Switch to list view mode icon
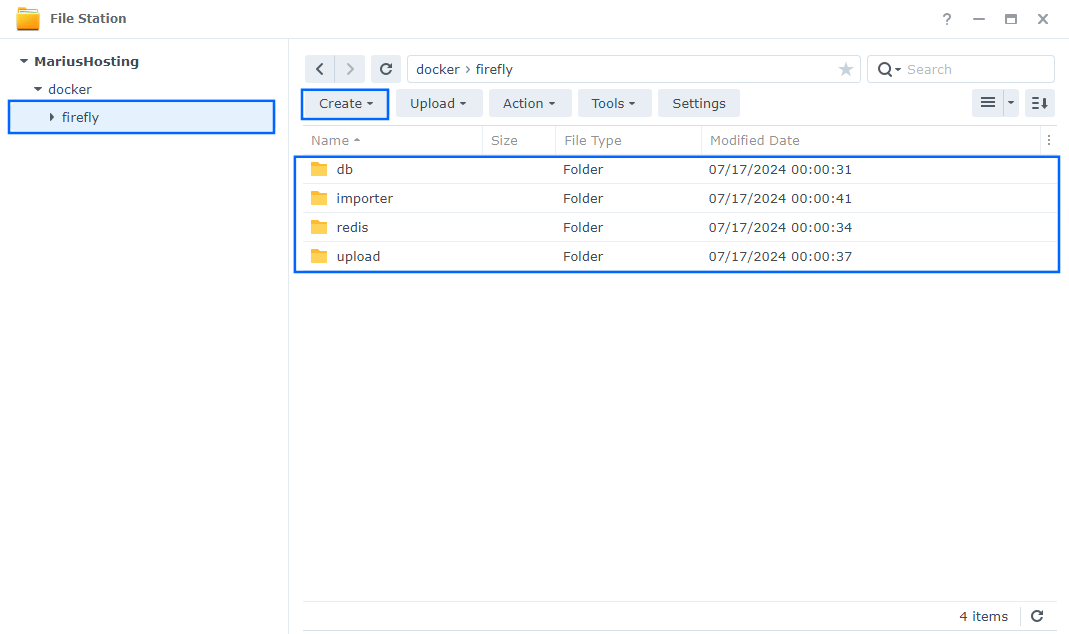The width and height of the screenshot is (1069, 634). (x=988, y=103)
